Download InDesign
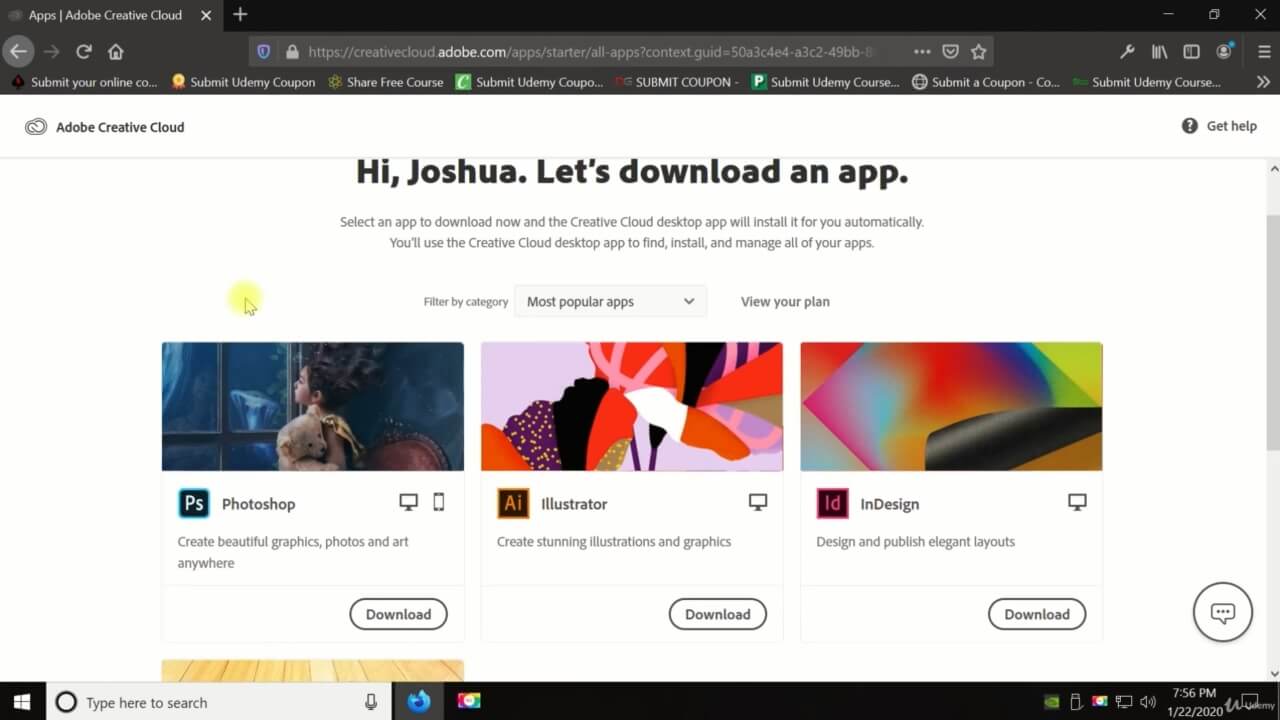This screenshot has width=1280, height=720. [x=1037, y=614]
